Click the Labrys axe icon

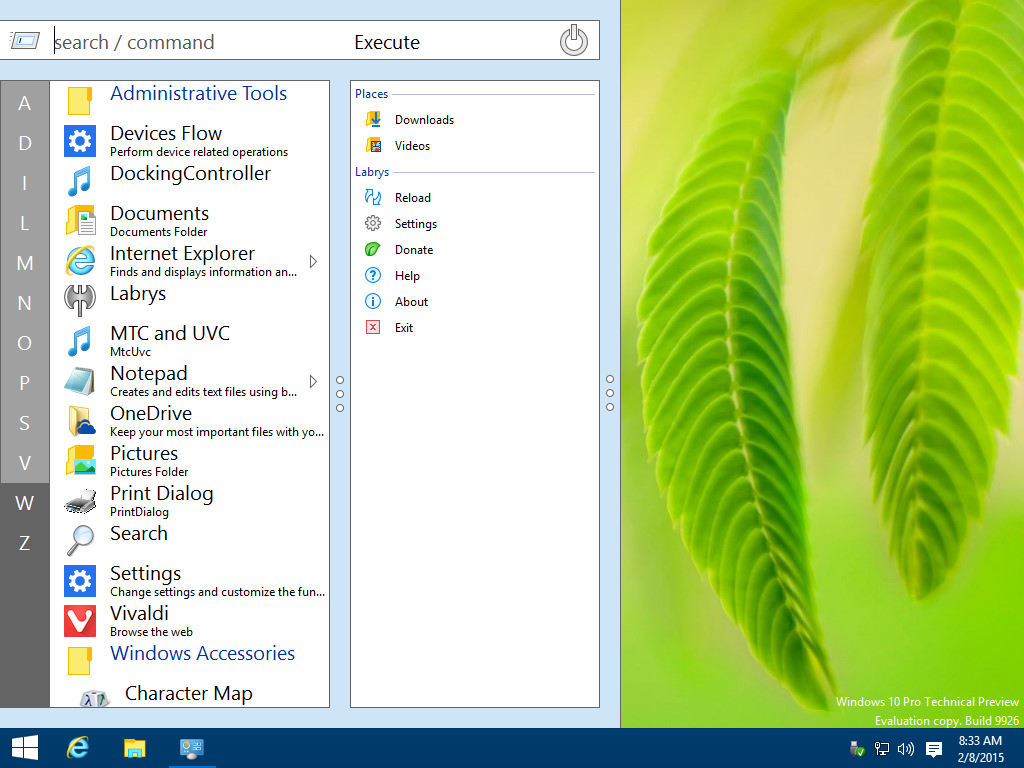[x=80, y=300]
